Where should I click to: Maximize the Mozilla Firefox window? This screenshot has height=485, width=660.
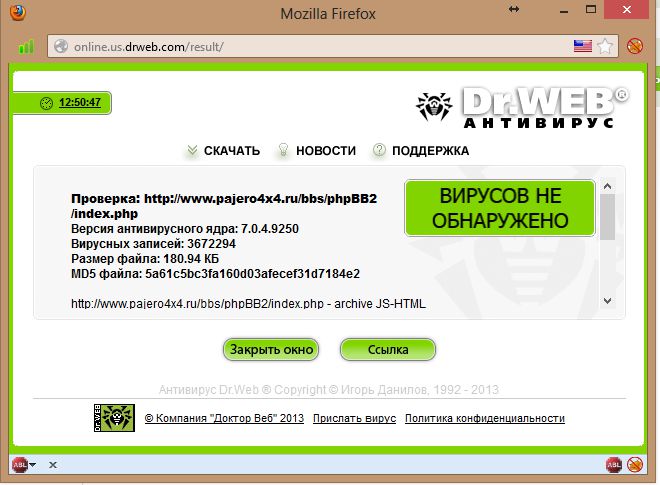(x=591, y=9)
